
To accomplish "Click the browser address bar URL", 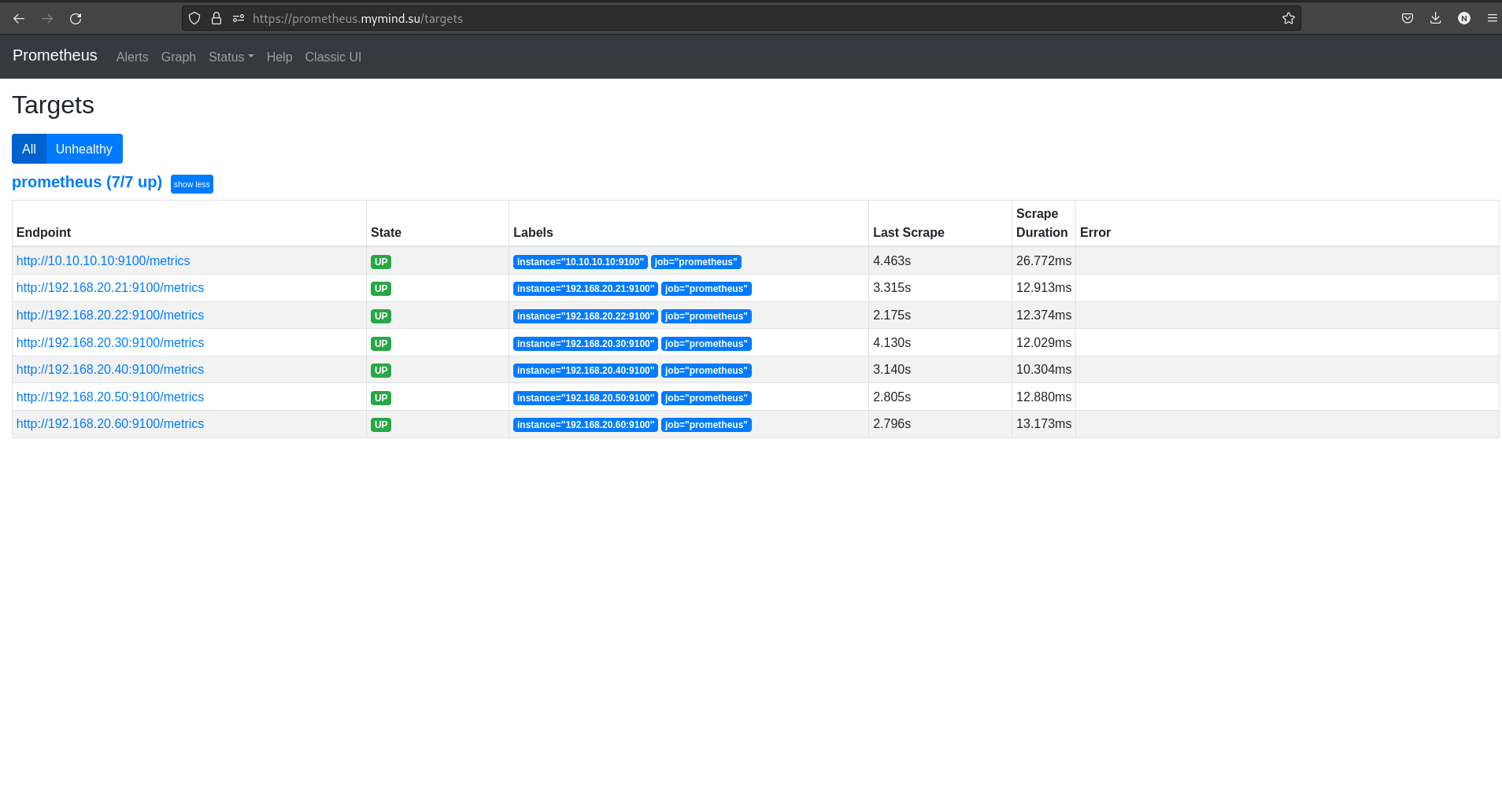I will coord(357,18).
